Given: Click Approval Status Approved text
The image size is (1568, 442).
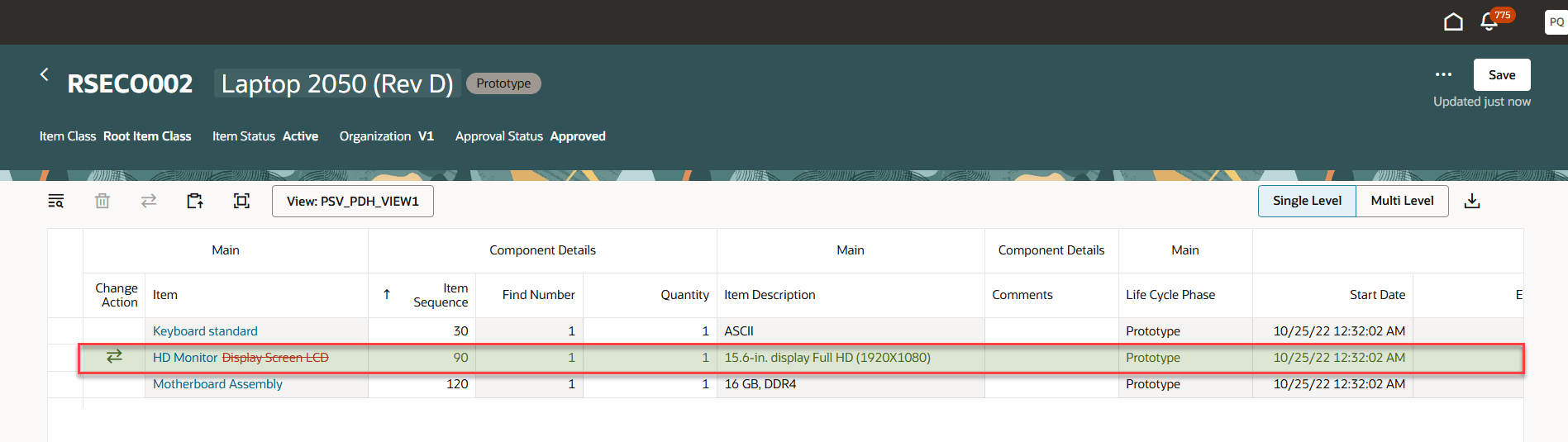Looking at the screenshot, I should pos(530,136).
